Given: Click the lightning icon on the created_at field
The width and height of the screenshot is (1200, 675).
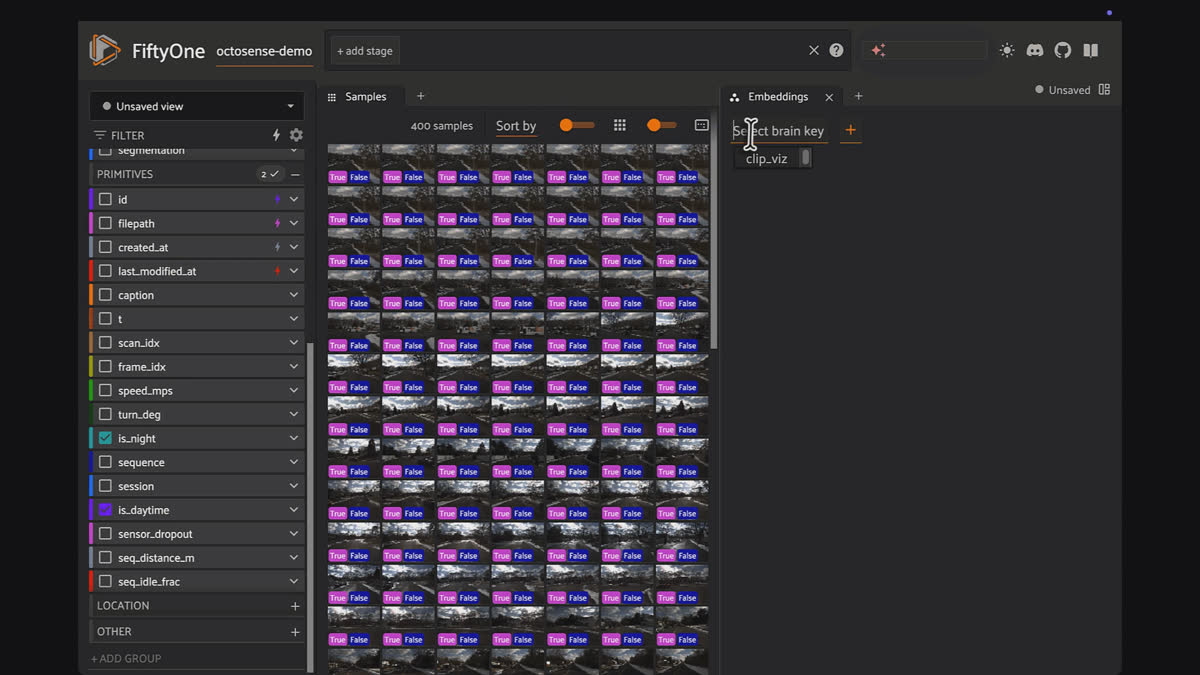Looking at the screenshot, I should (x=277, y=247).
